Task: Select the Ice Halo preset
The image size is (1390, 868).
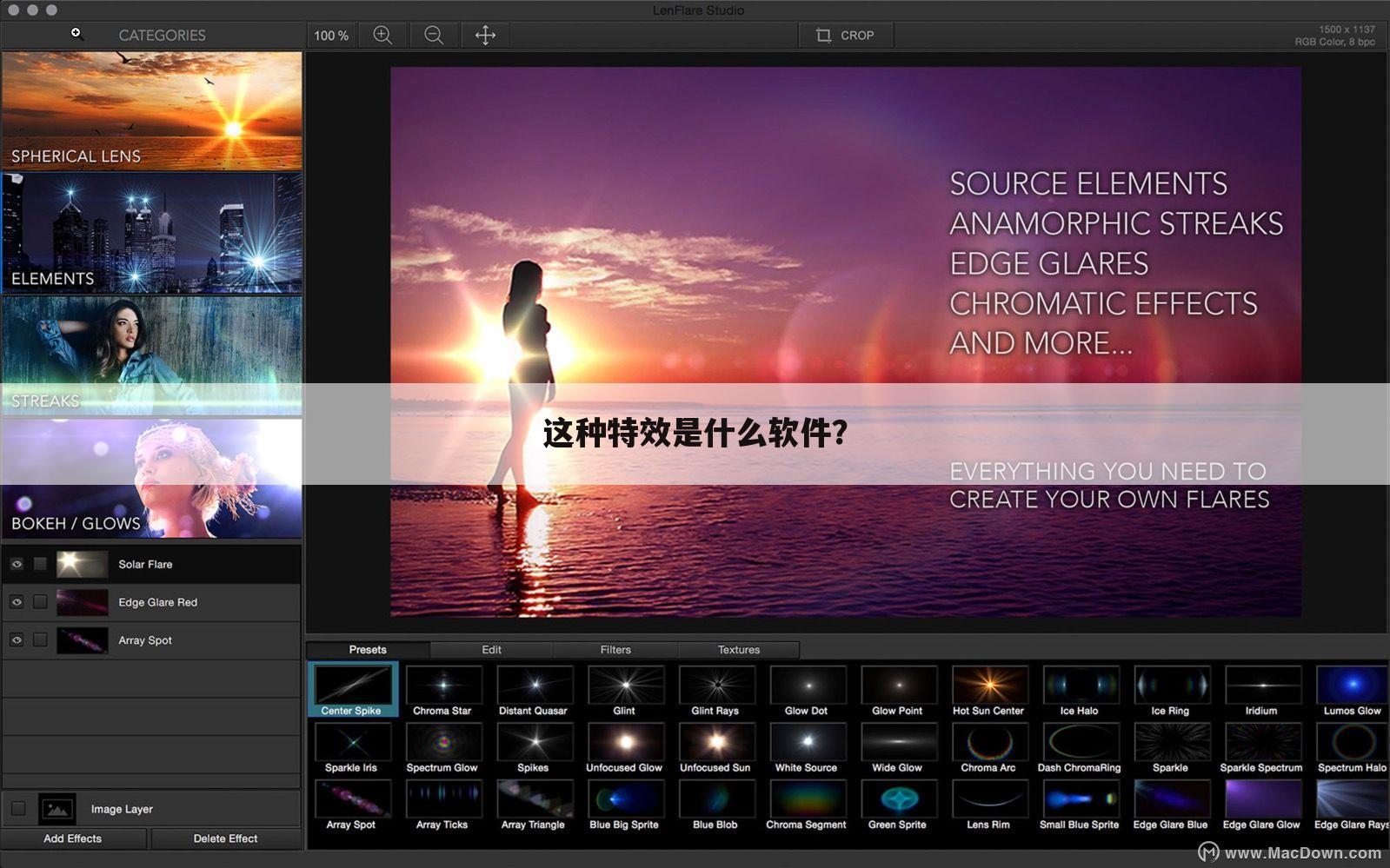Action: (1080, 690)
